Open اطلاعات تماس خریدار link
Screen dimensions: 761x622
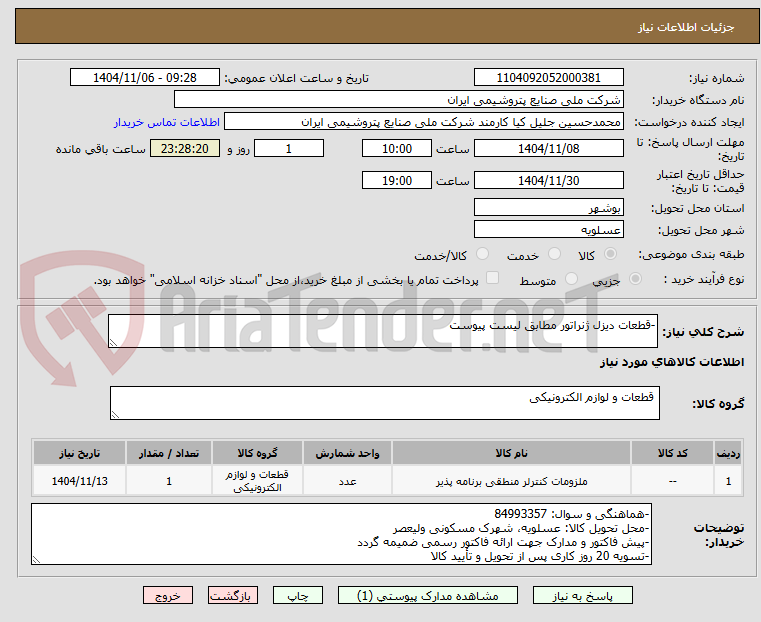click(x=166, y=122)
